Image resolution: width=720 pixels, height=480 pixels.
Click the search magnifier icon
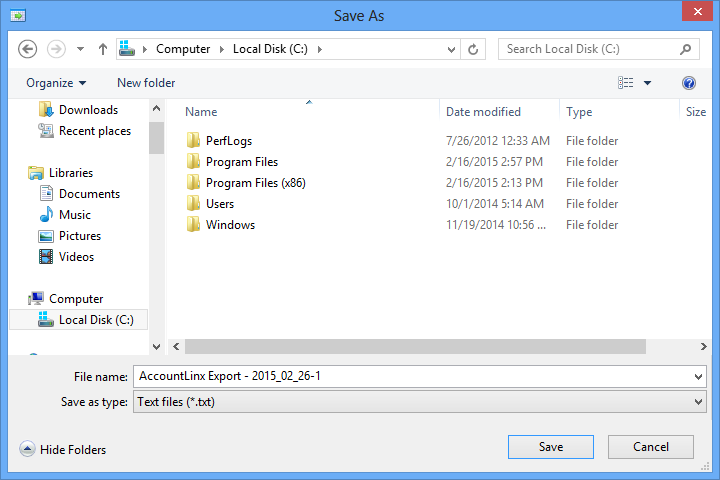[x=685, y=49]
